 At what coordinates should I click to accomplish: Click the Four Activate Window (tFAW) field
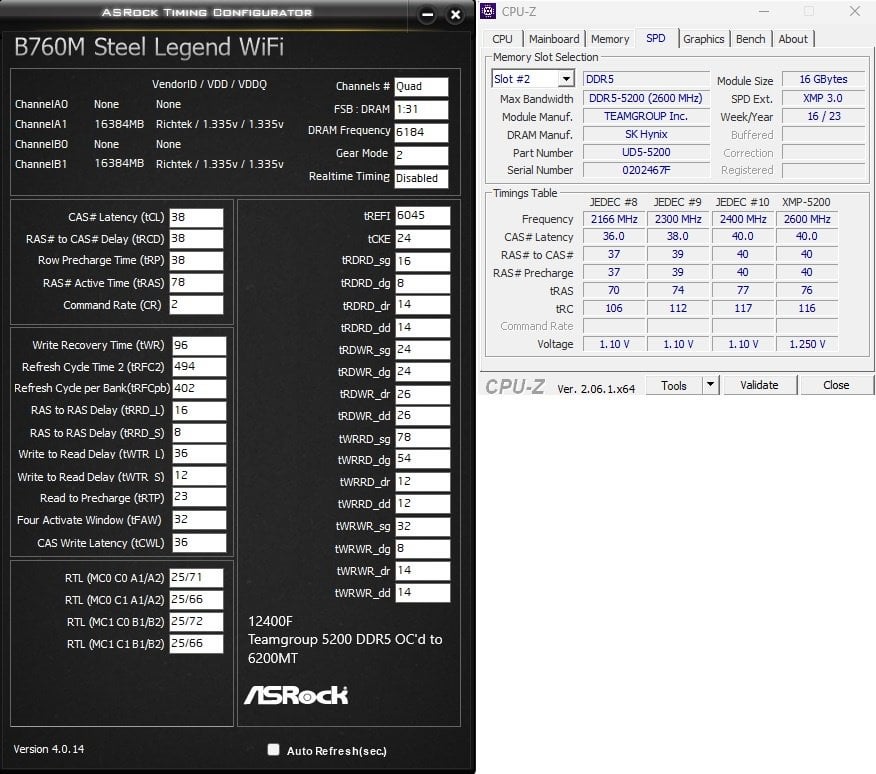pyautogui.click(x=199, y=519)
